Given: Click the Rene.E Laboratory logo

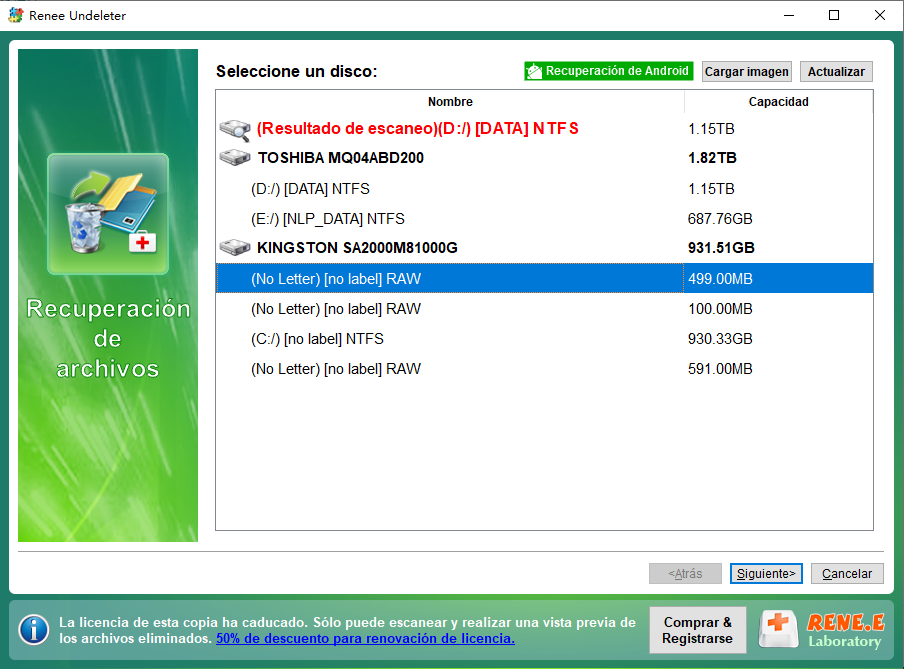Looking at the screenshot, I should [822, 630].
